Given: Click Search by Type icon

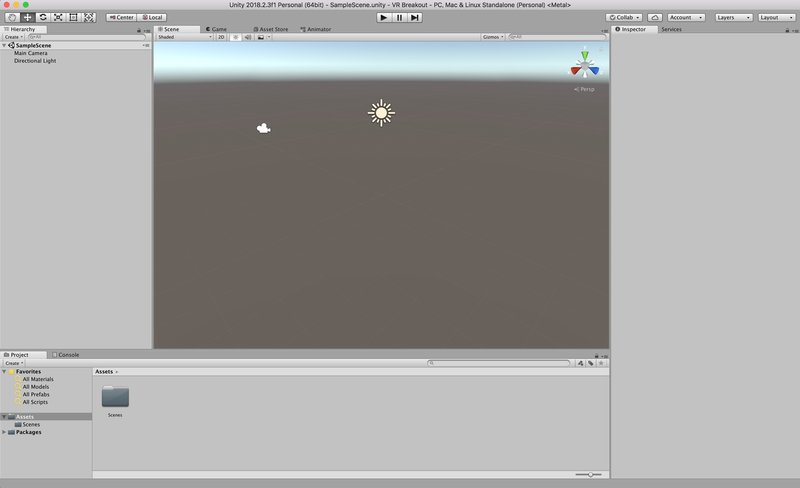Looking at the screenshot, I should click(x=581, y=363).
